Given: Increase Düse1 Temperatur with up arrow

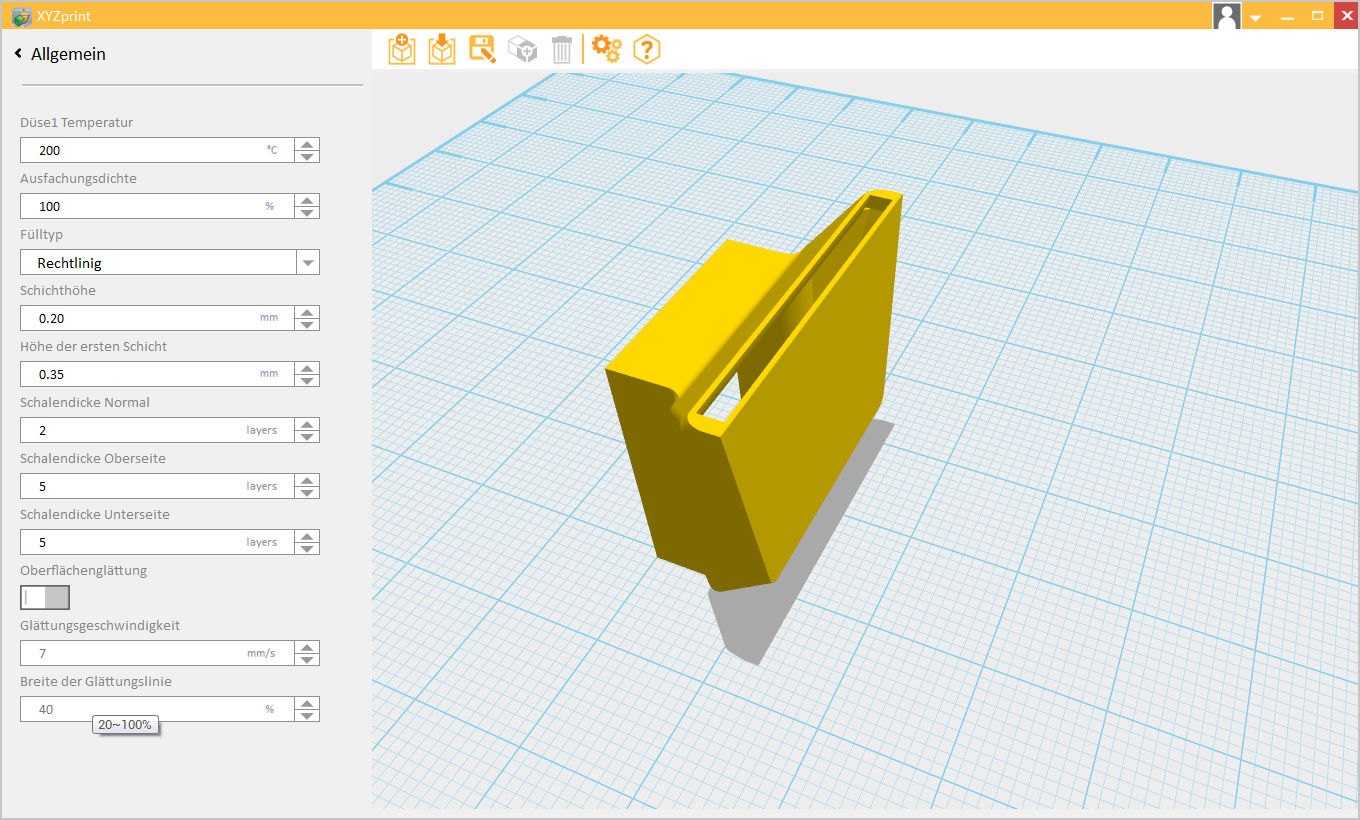Looking at the screenshot, I should pyautogui.click(x=308, y=145).
